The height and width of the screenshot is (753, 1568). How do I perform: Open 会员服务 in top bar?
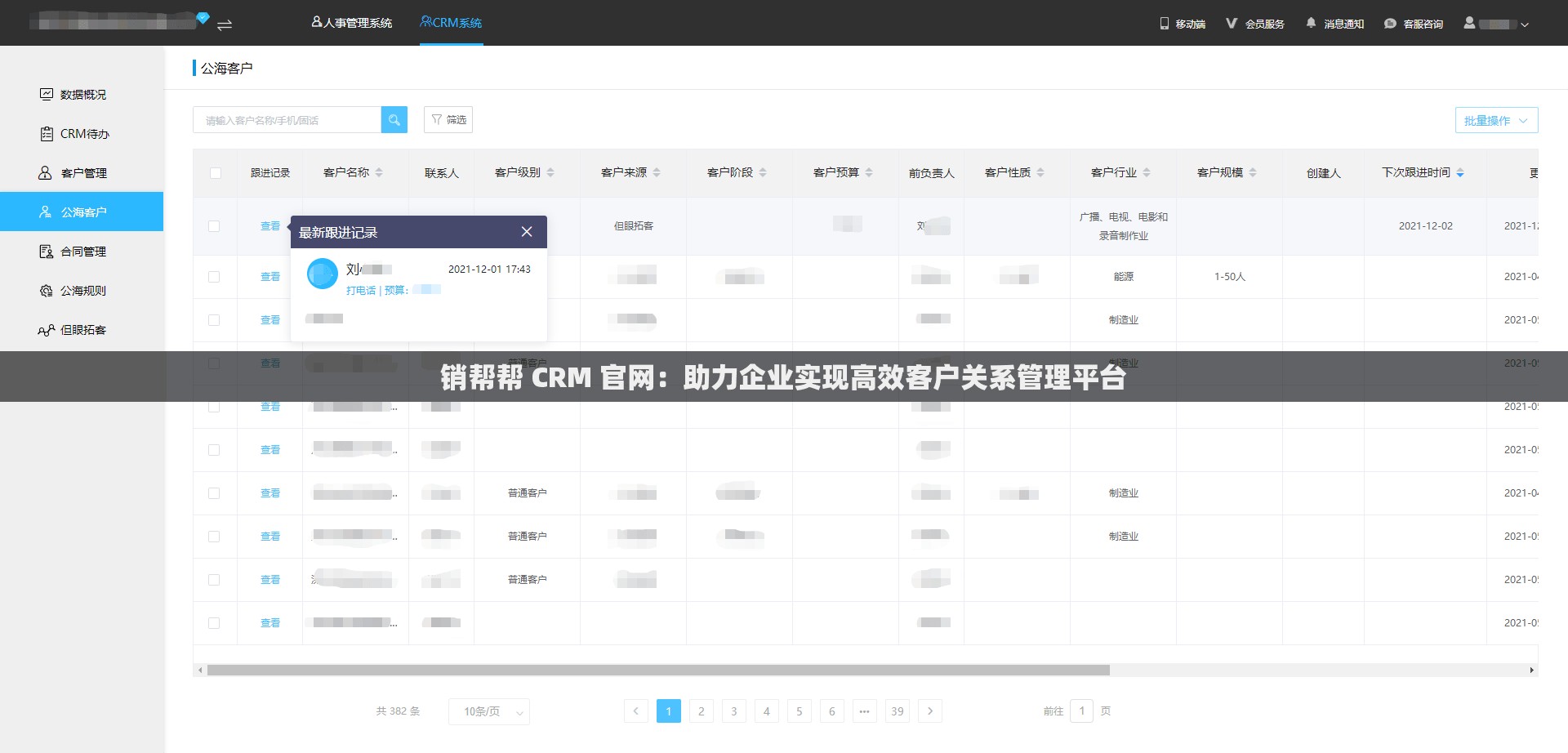(x=1255, y=24)
